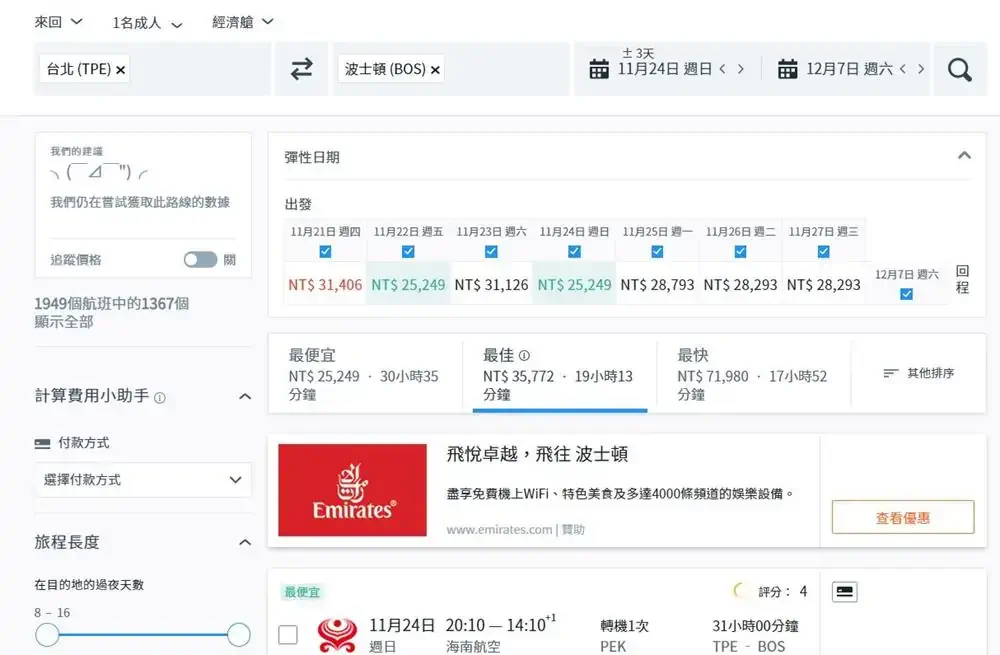Select NT$ 25,249 price for 11月22日
Viewport: 1000px width, 655px height.
click(x=408, y=284)
